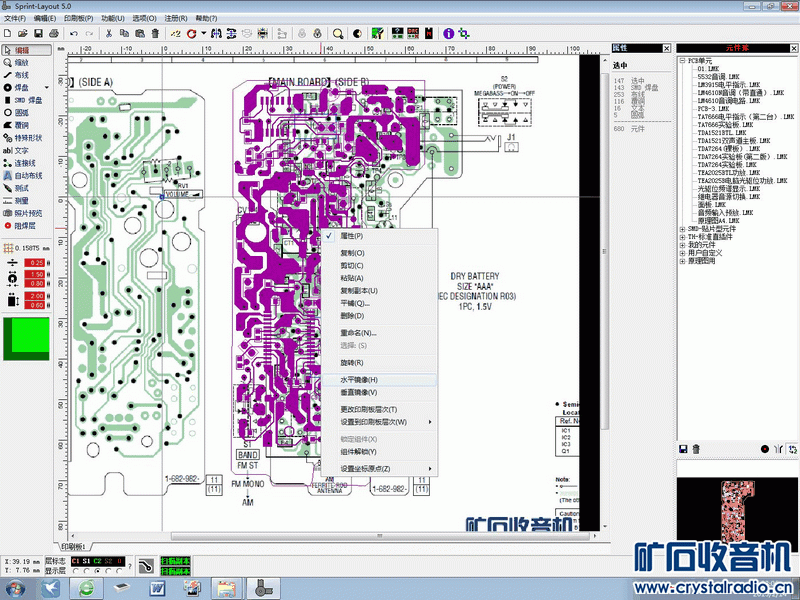Click the 0.25 track width value

pyautogui.click(x=35, y=263)
